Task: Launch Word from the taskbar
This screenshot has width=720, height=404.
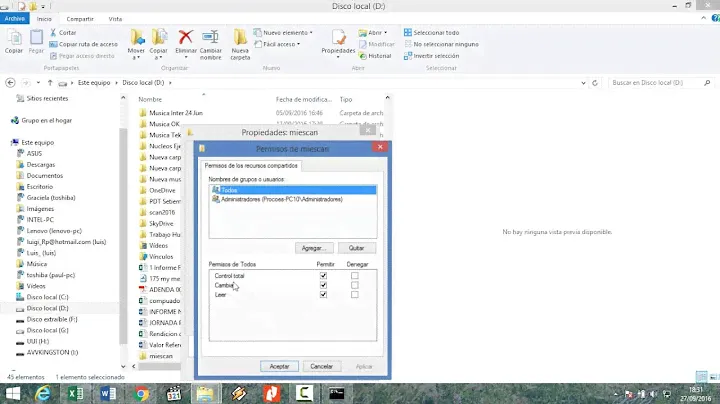Action: 108,394
